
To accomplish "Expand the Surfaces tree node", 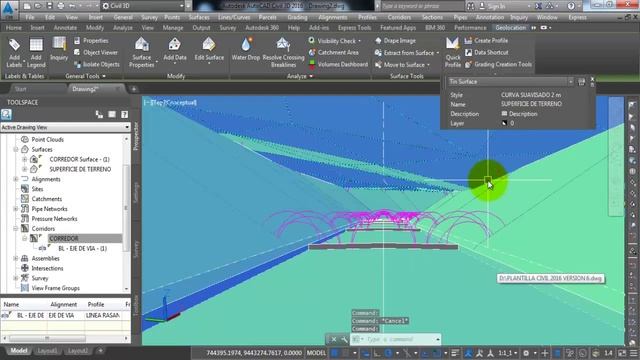I will [x=16, y=149].
